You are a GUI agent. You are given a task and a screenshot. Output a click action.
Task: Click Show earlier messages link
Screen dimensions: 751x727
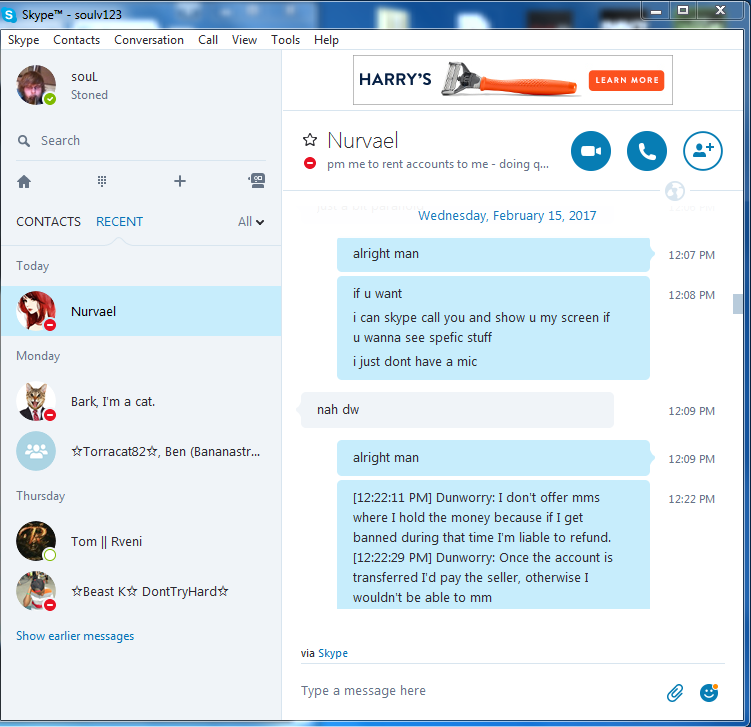pyautogui.click(x=75, y=636)
